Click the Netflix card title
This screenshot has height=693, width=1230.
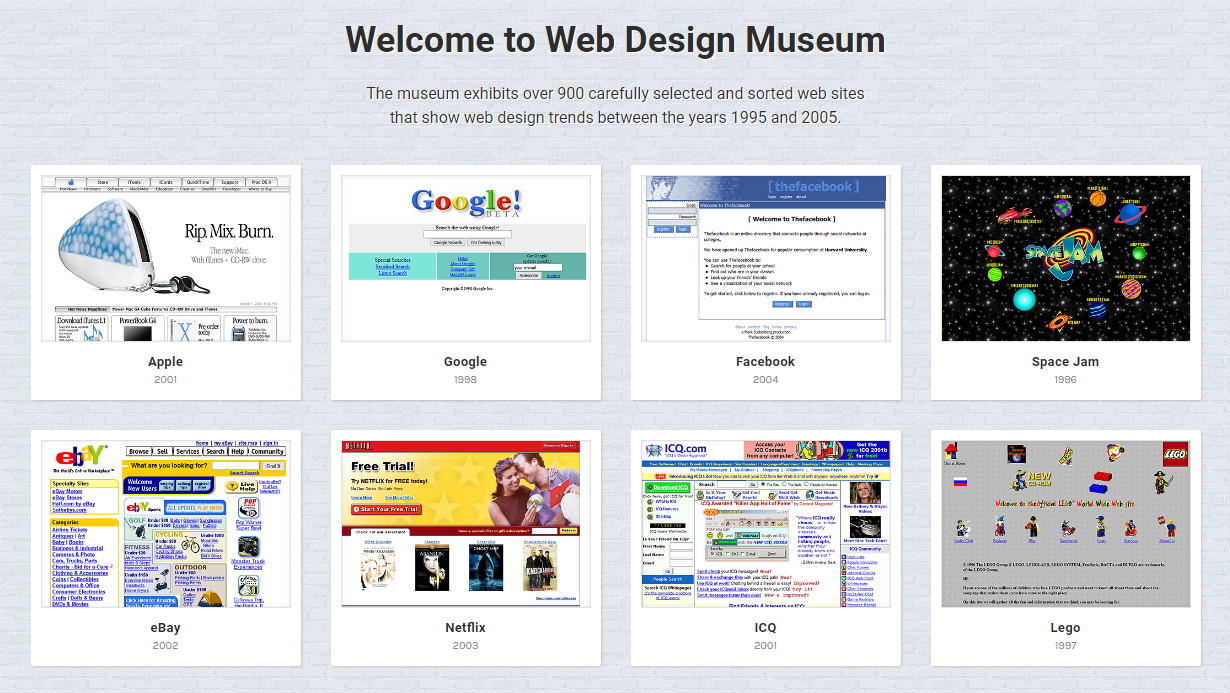point(466,628)
